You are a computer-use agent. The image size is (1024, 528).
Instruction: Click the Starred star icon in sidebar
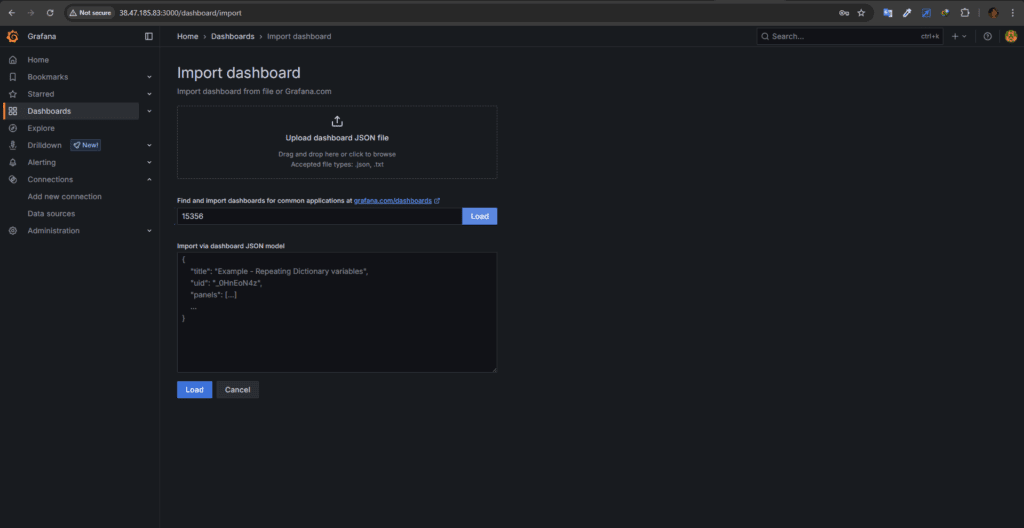(x=12, y=94)
